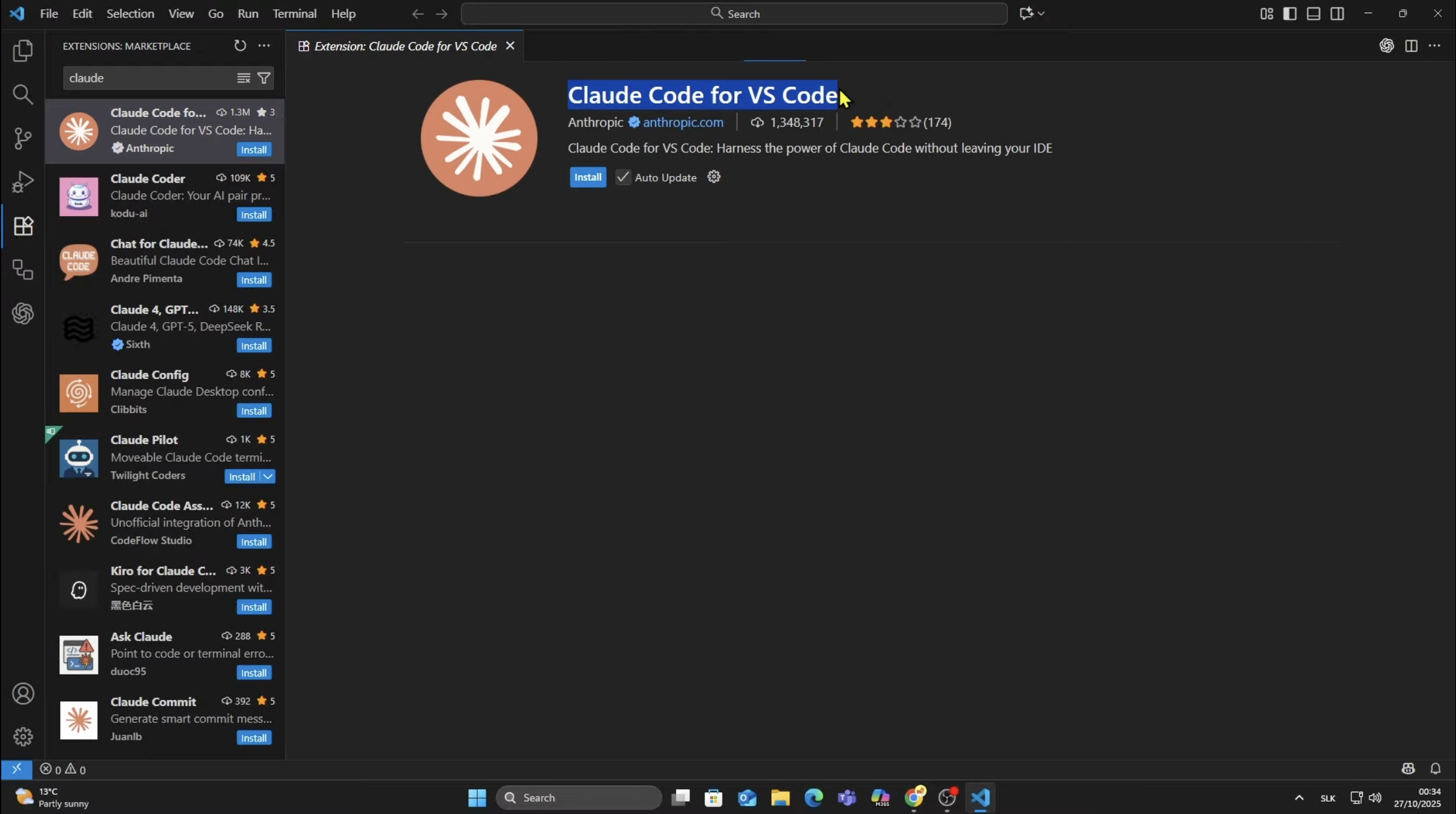Click the Claude Pilot robot thumbnail
This screenshot has width=1456, height=814.
tap(79, 458)
